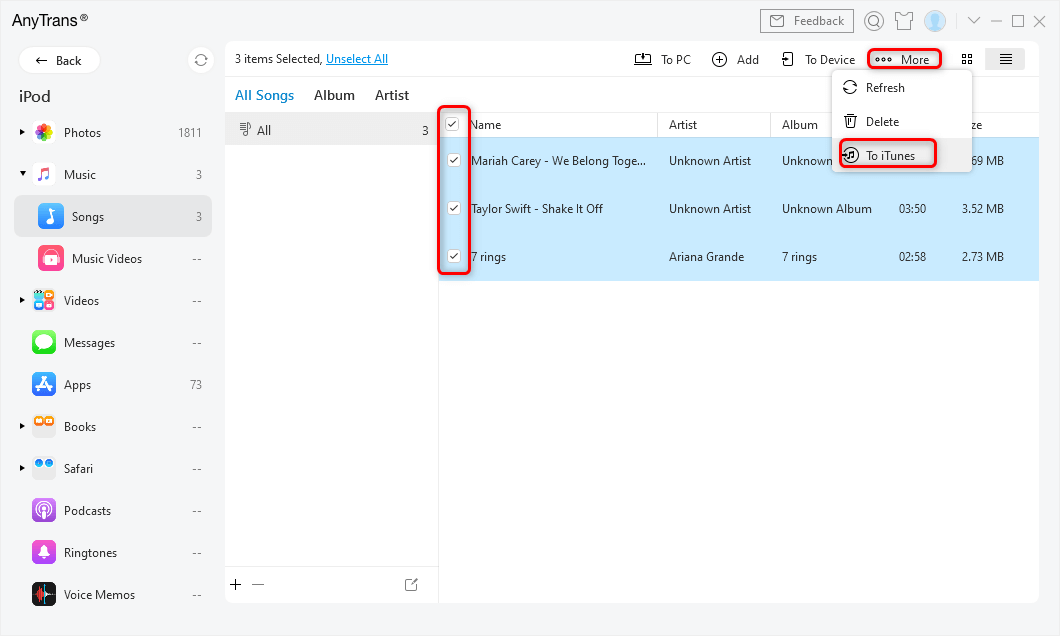Open the Ringtones bell icon
Viewport: 1060px width, 636px height.
(x=44, y=552)
